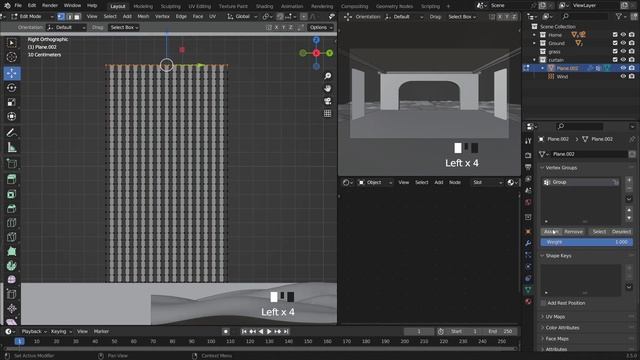Switch to the Shading workspace tab
640x360 pixels.
click(x=264, y=6)
